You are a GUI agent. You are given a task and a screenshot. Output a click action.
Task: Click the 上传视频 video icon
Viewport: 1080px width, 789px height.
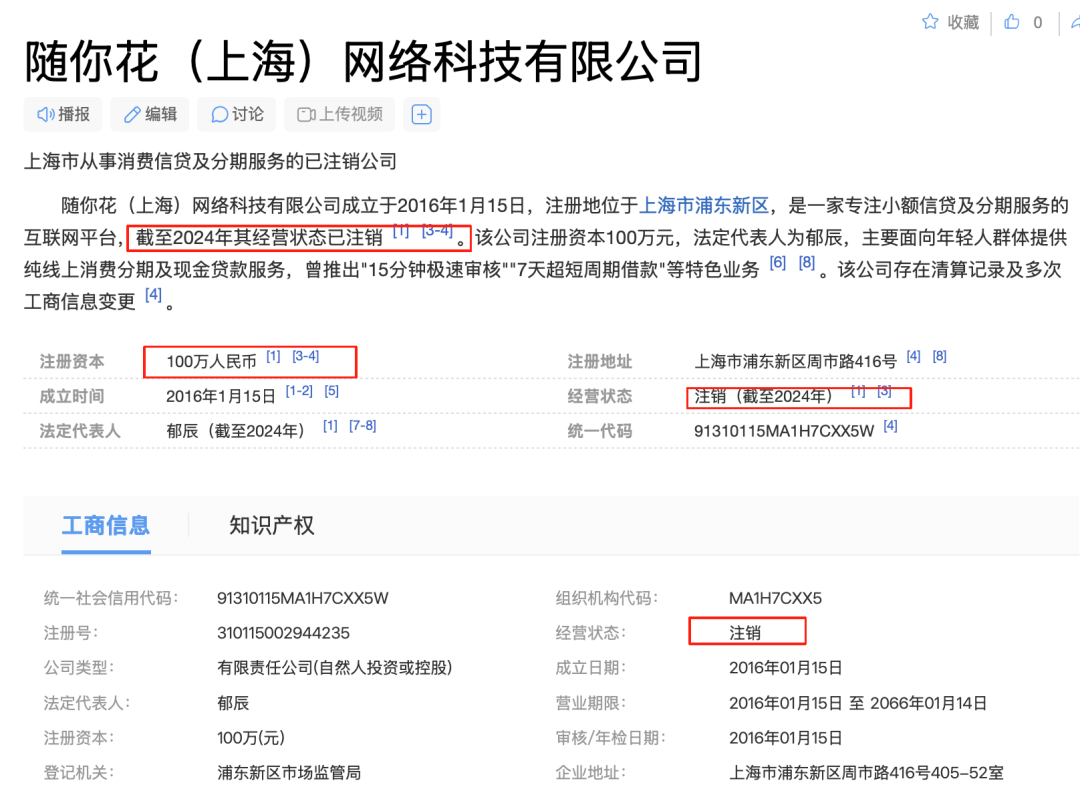[x=306, y=115]
